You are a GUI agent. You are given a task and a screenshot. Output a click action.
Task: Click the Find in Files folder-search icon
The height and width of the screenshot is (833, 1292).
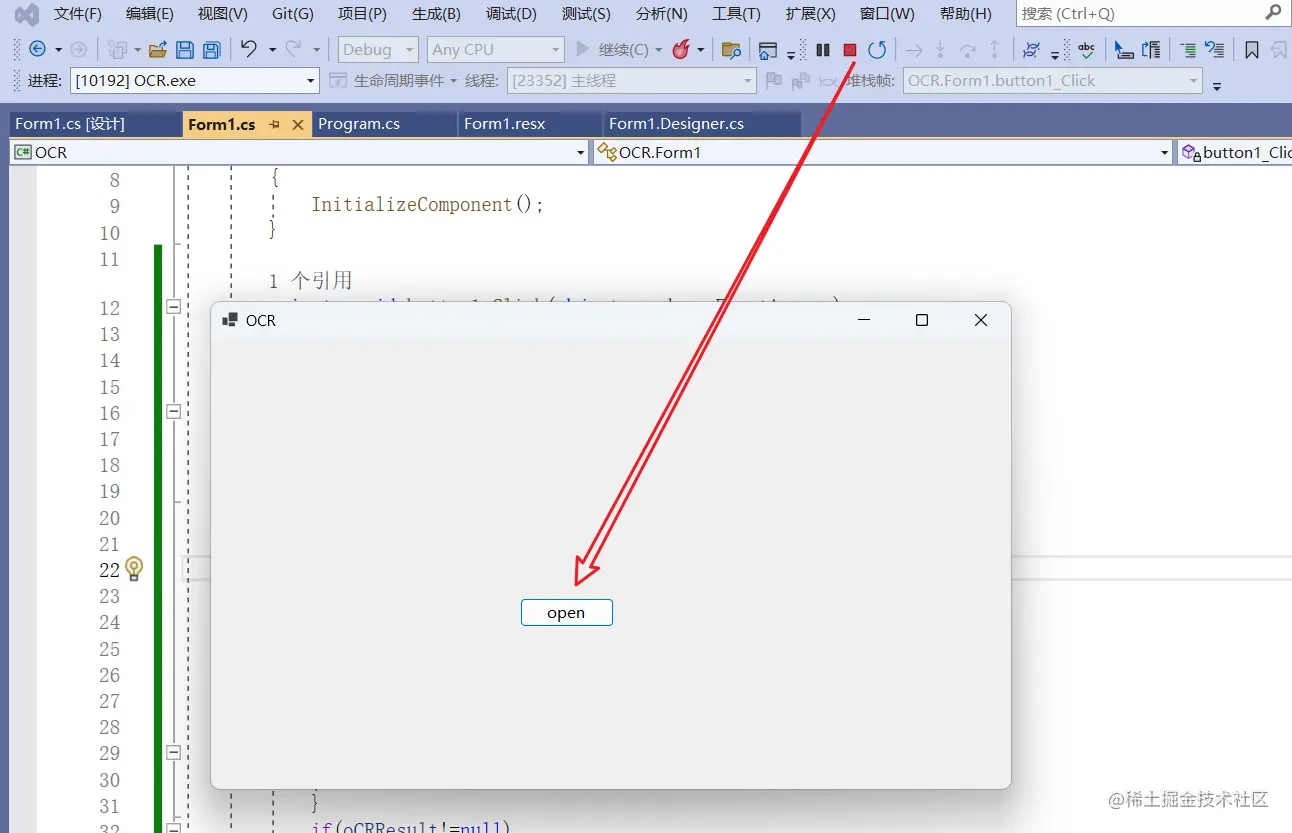tap(731, 49)
